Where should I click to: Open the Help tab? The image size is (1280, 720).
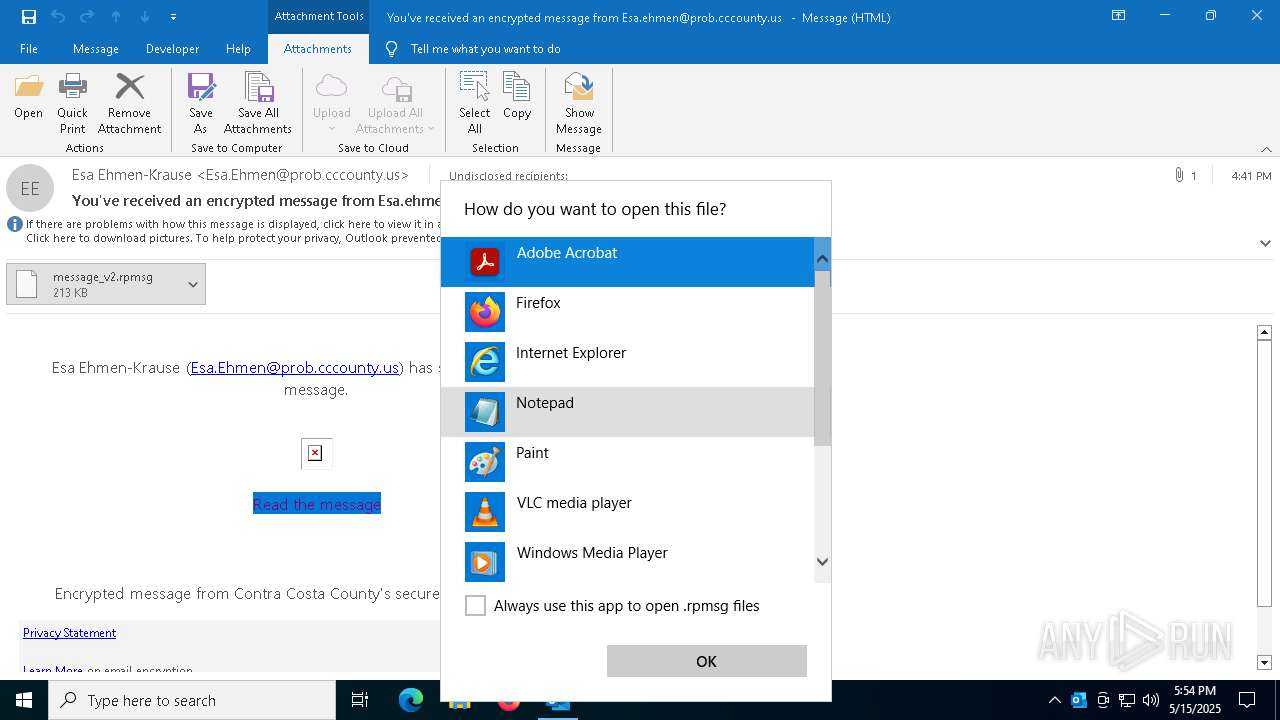[x=238, y=49]
